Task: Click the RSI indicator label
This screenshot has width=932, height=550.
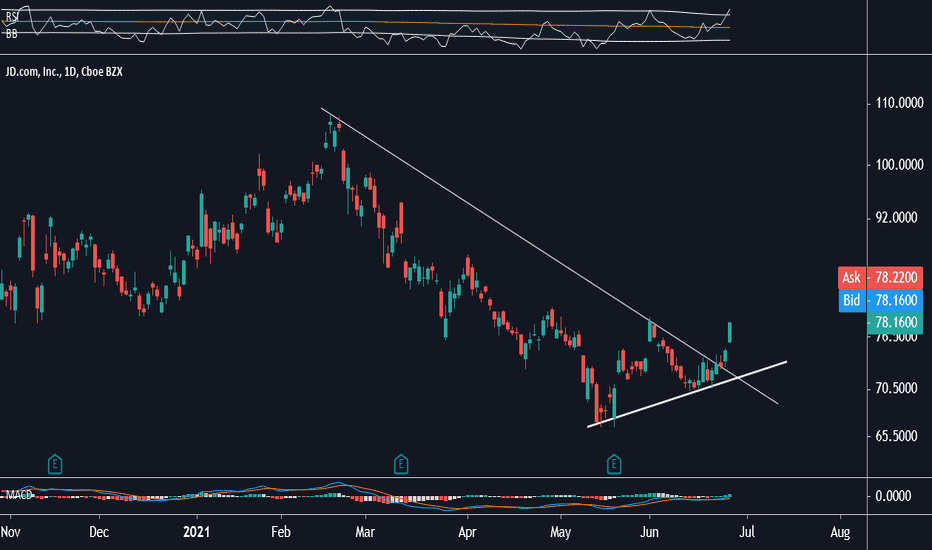Action: pyautogui.click(x=12, y=18)
